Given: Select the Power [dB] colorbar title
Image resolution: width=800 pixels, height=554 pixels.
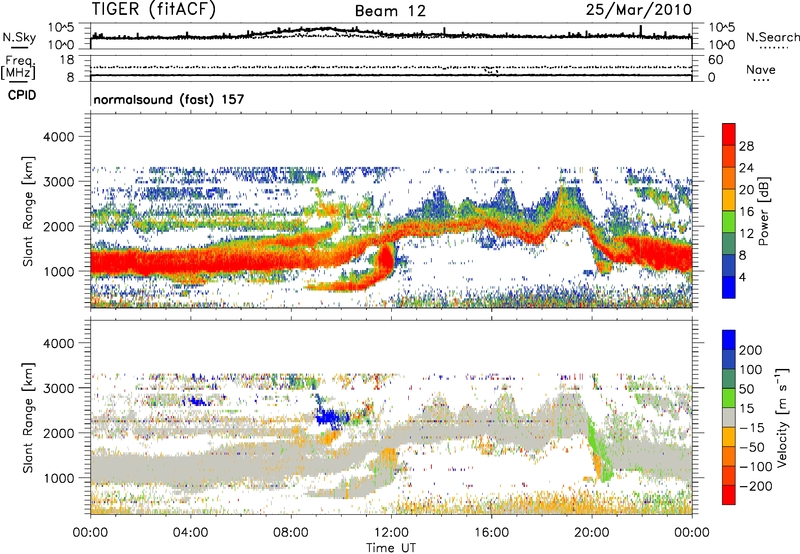Looking at the screenshot, I should pyautogui.click(x=764, y=211).
